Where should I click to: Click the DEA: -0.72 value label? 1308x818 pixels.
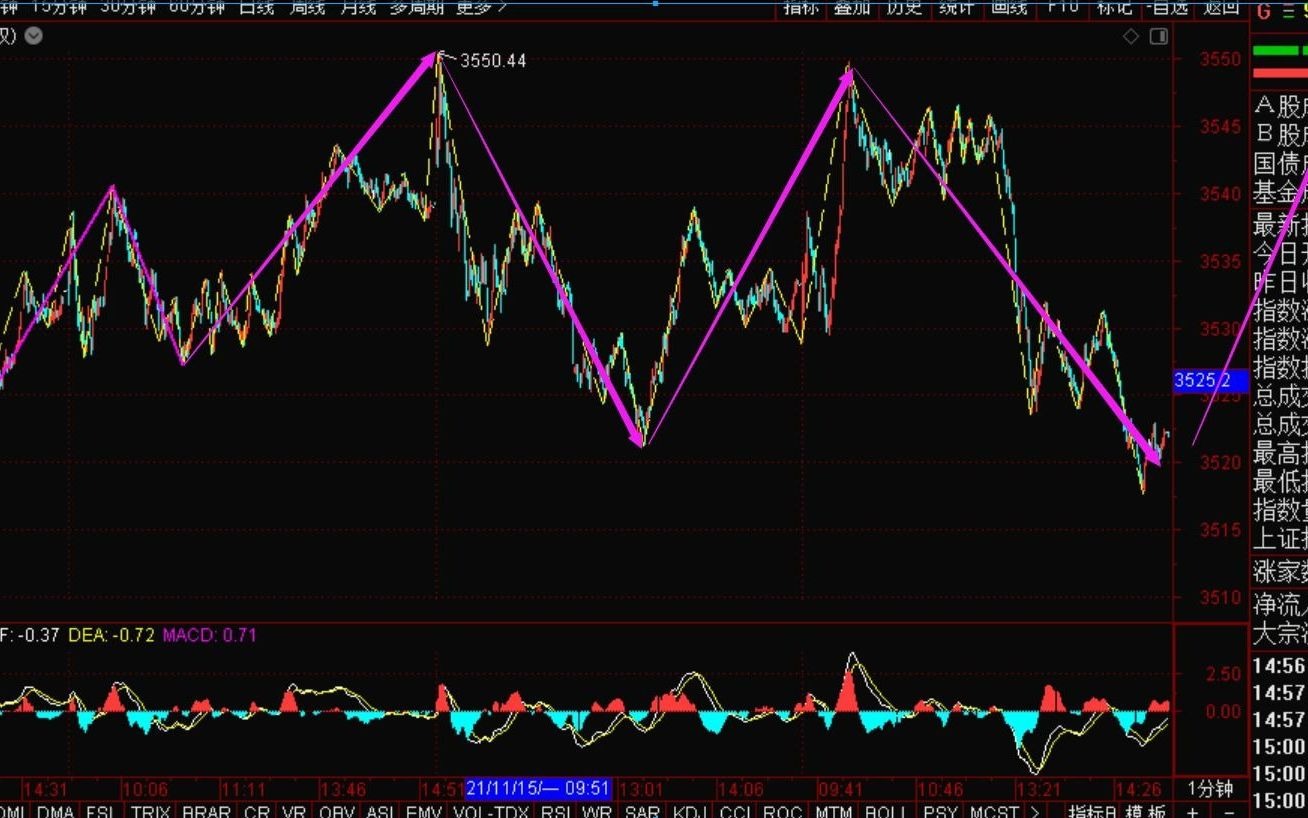pos(111,634)
